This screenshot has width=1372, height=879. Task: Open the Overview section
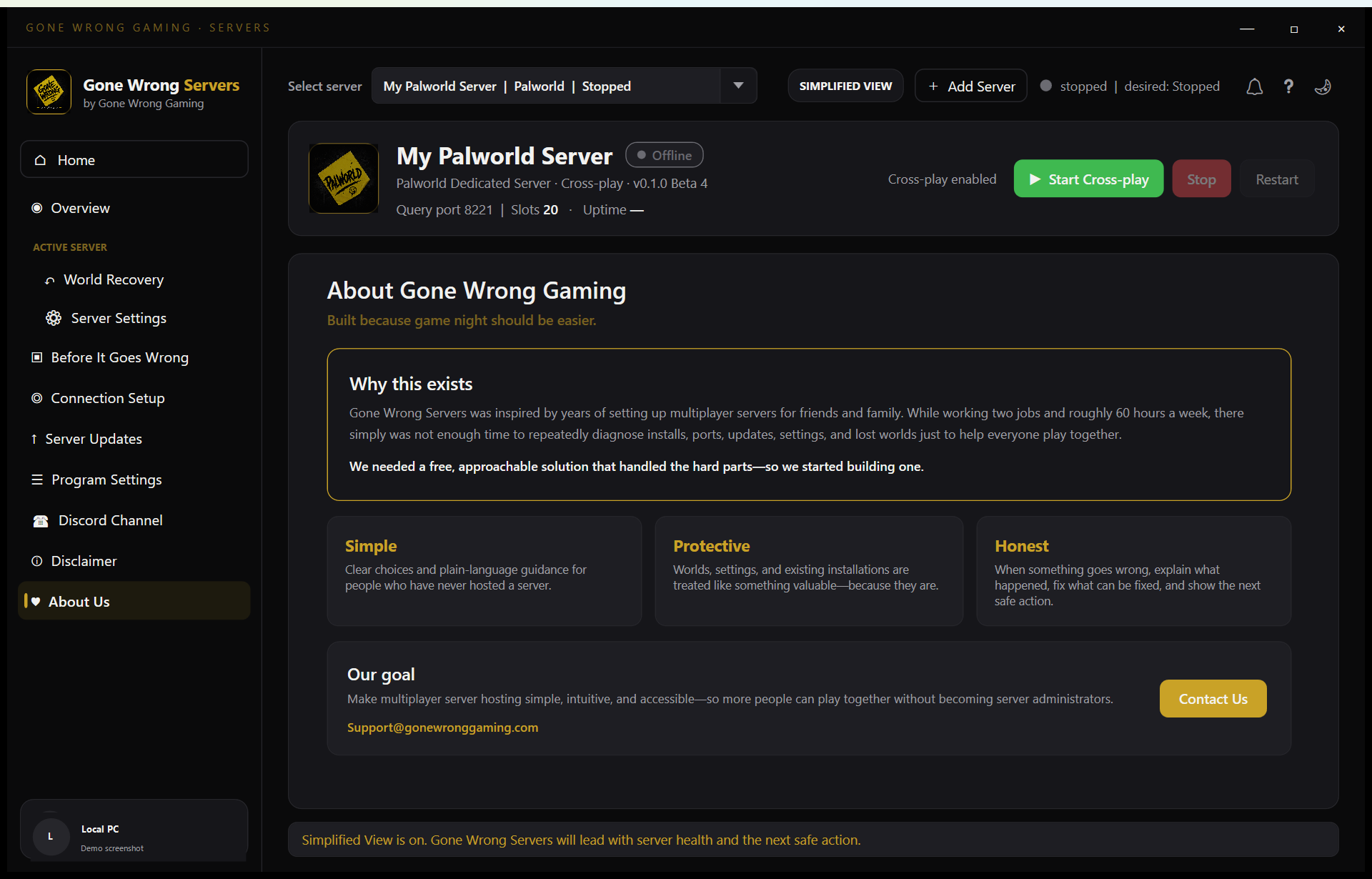134,208
